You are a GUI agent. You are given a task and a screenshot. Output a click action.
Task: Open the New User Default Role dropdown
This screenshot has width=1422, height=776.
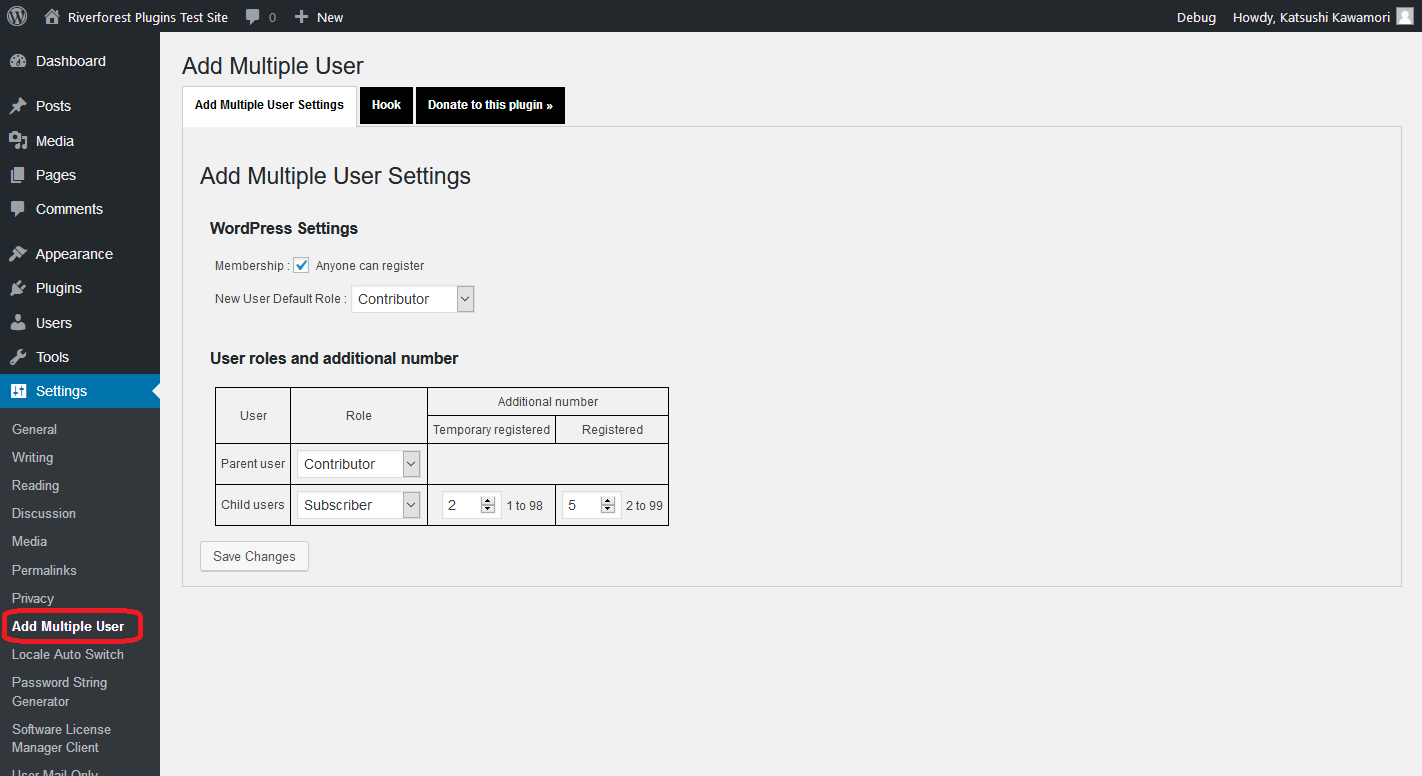click(x=412, y=299)
